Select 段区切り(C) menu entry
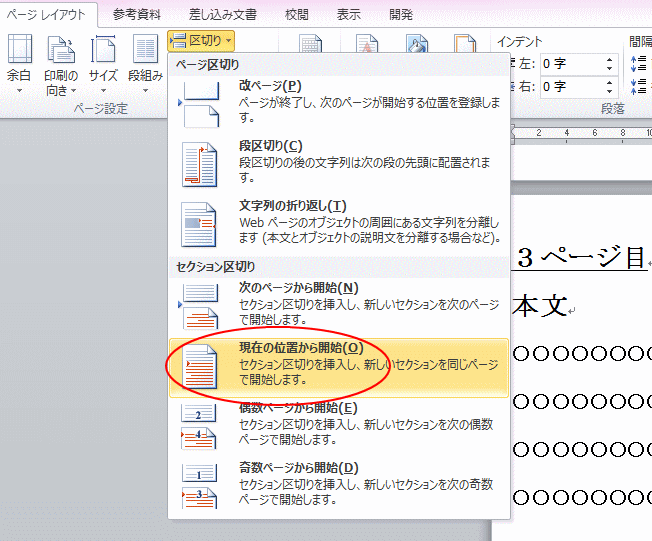 click(x=339, y=164)
